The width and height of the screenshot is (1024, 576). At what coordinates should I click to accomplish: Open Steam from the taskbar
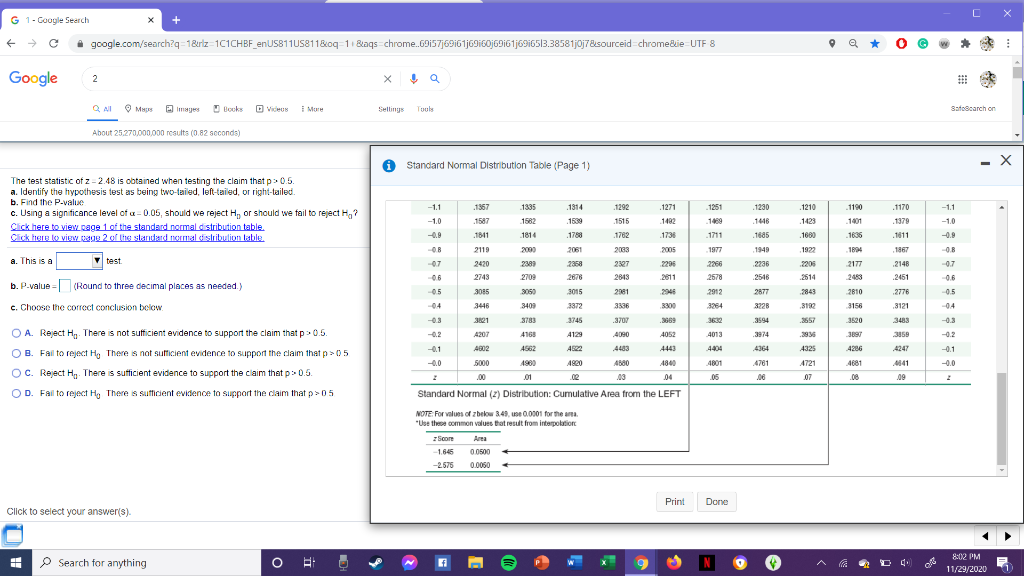pyautogui.click(x=376, y=562)
